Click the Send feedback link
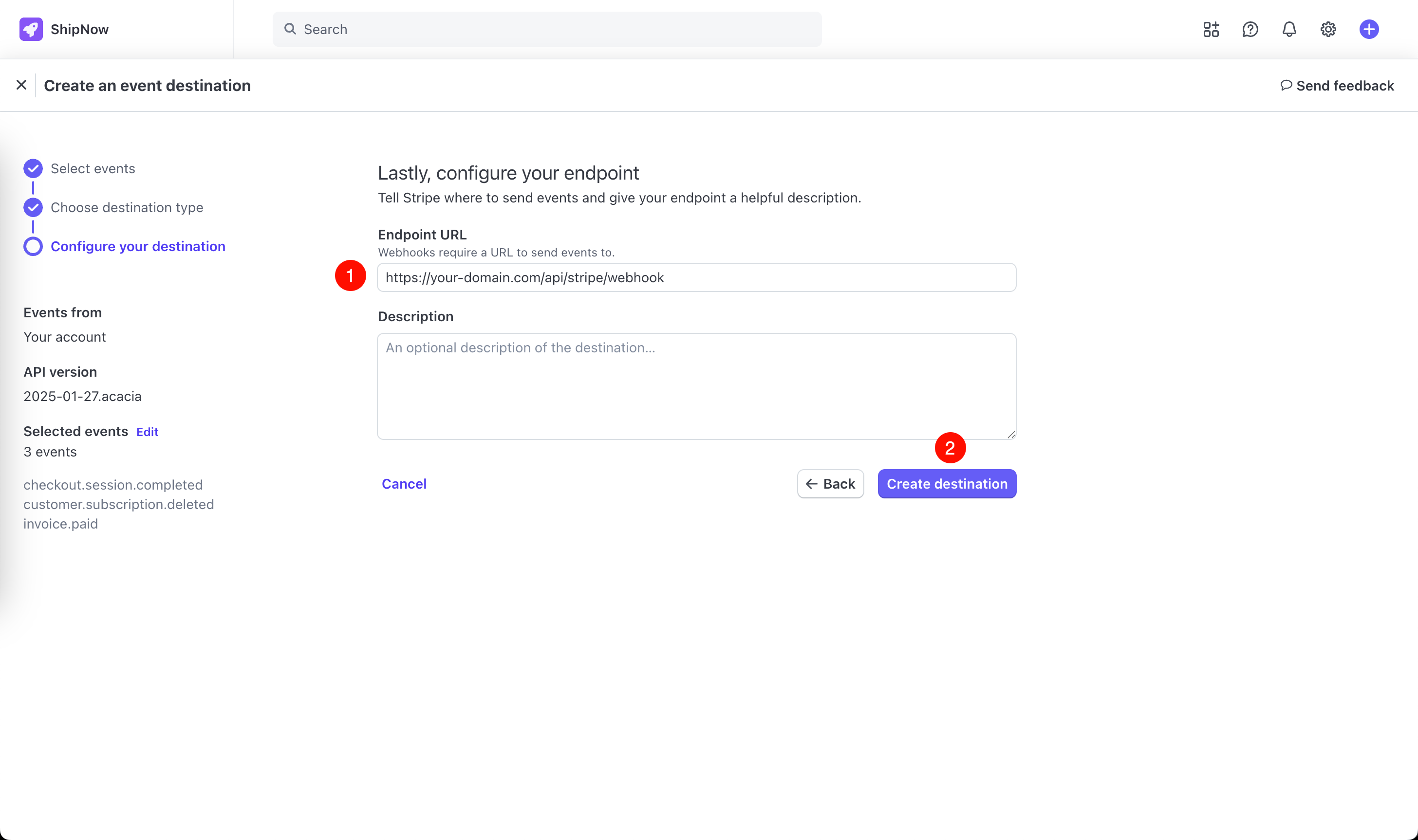Image resolution: width=1418 pixels, height=840 pixels. pyautogui.click(x=1337, y=86)
